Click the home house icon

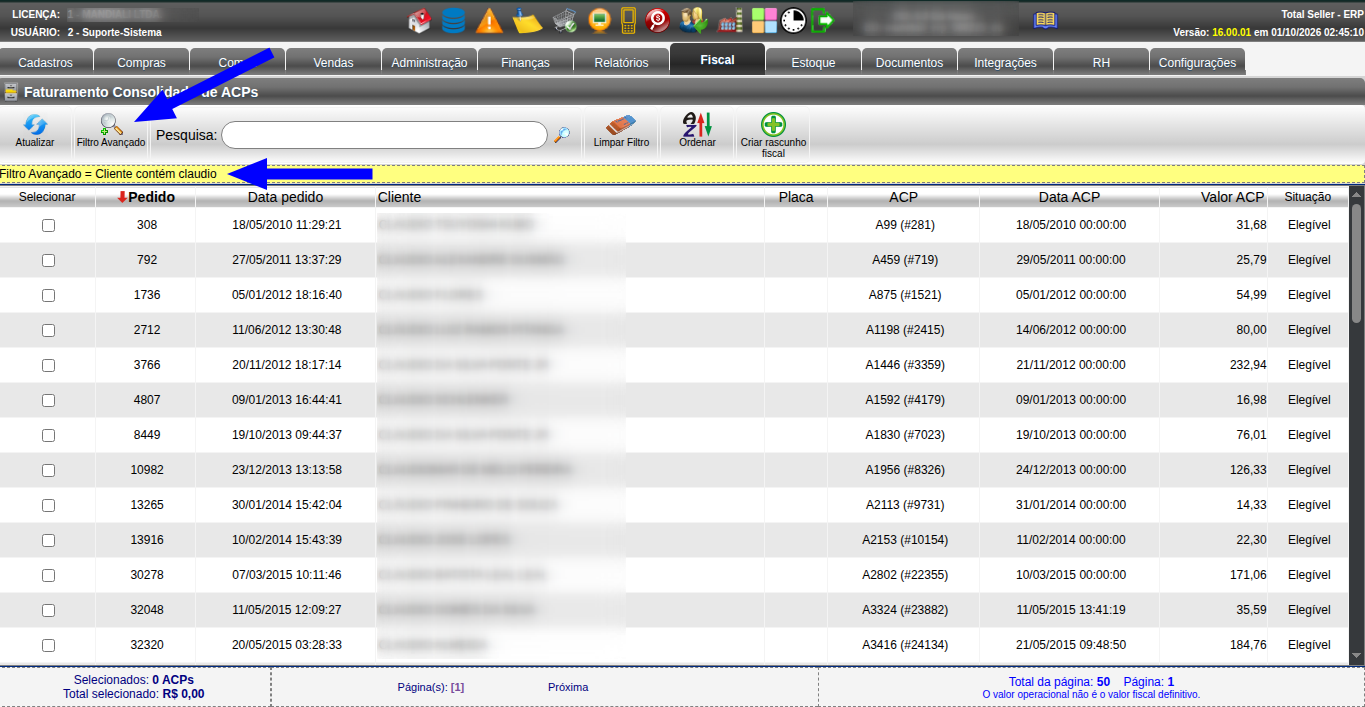click(421, 20)
